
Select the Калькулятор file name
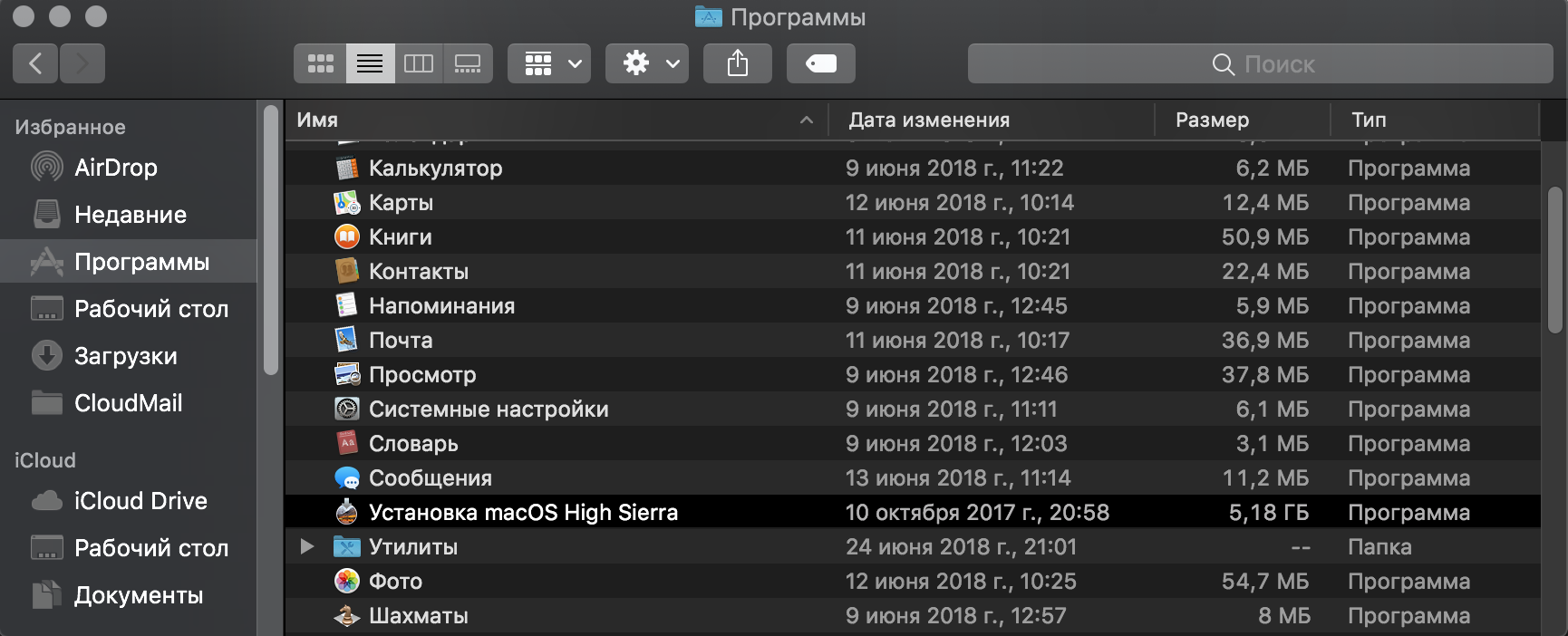[x=435, y=168]
